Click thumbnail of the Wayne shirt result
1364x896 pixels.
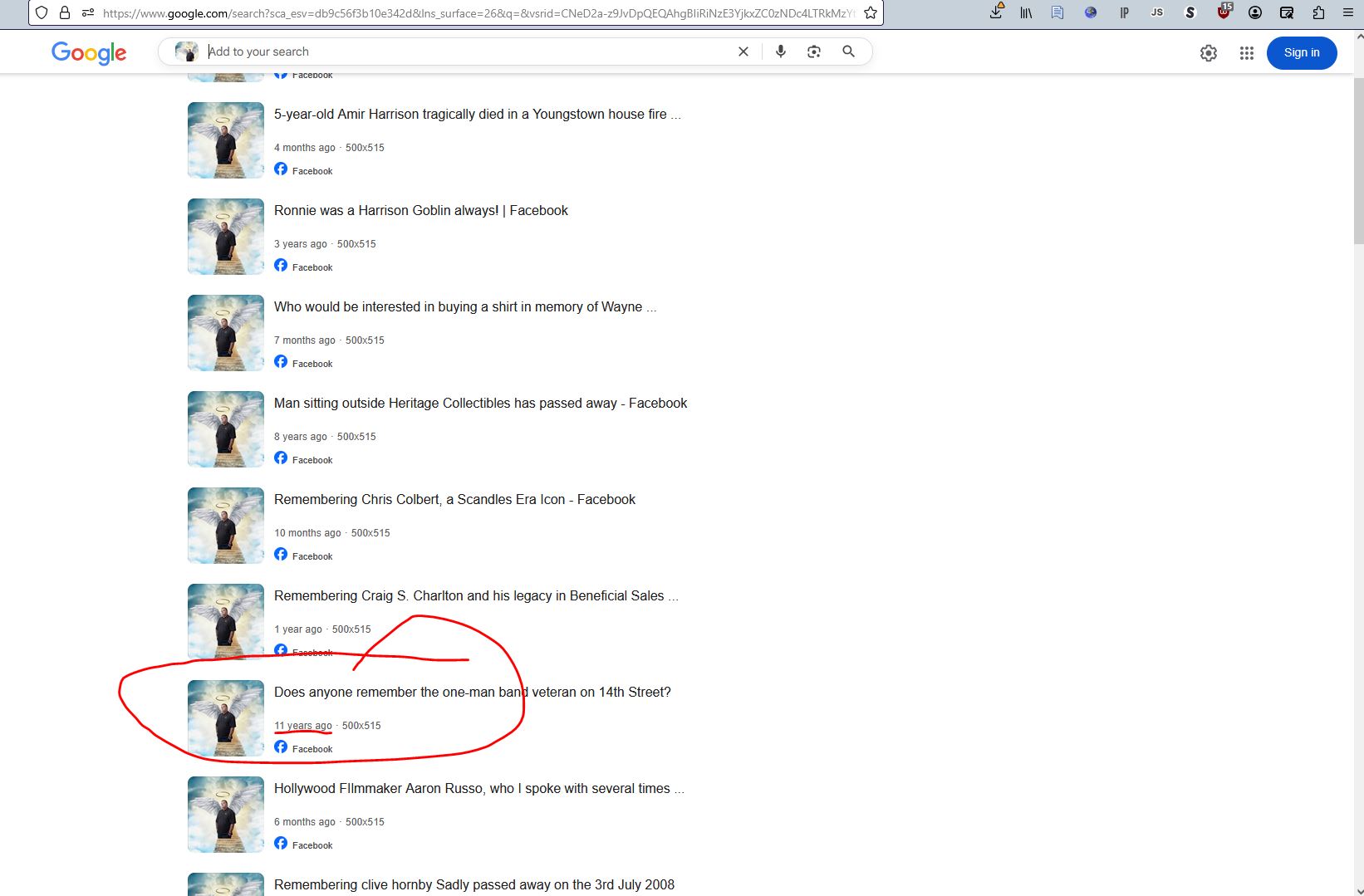pyautogui.click(x=226, y=333)
